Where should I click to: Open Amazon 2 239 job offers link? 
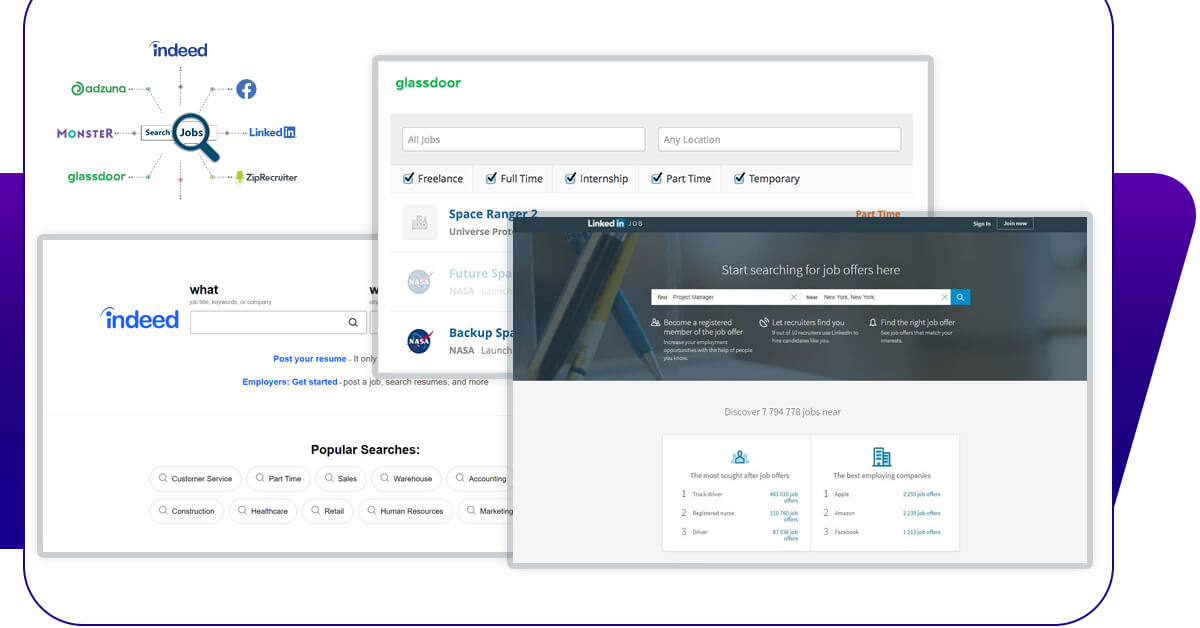922,513
